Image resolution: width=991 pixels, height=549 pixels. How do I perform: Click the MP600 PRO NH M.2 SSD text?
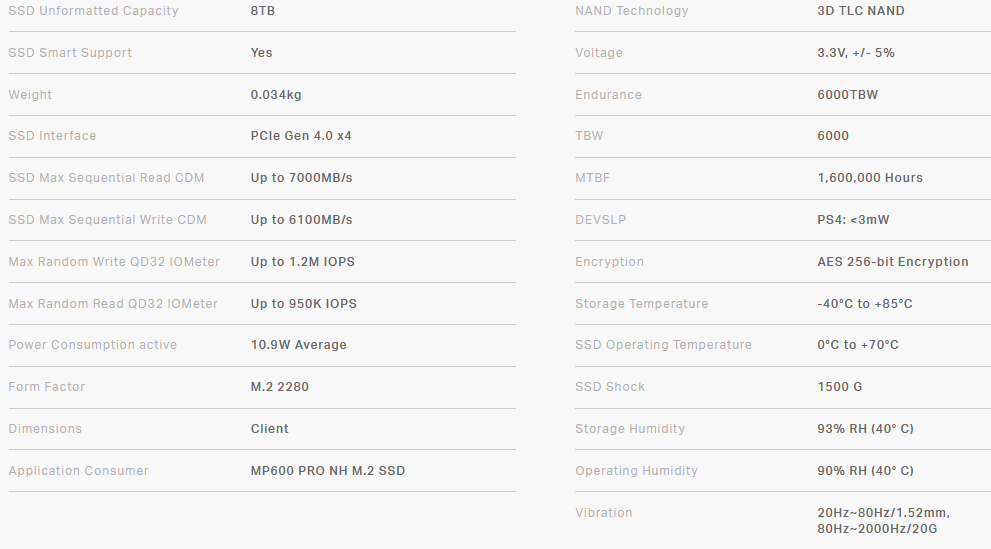[x=328, y=471]
